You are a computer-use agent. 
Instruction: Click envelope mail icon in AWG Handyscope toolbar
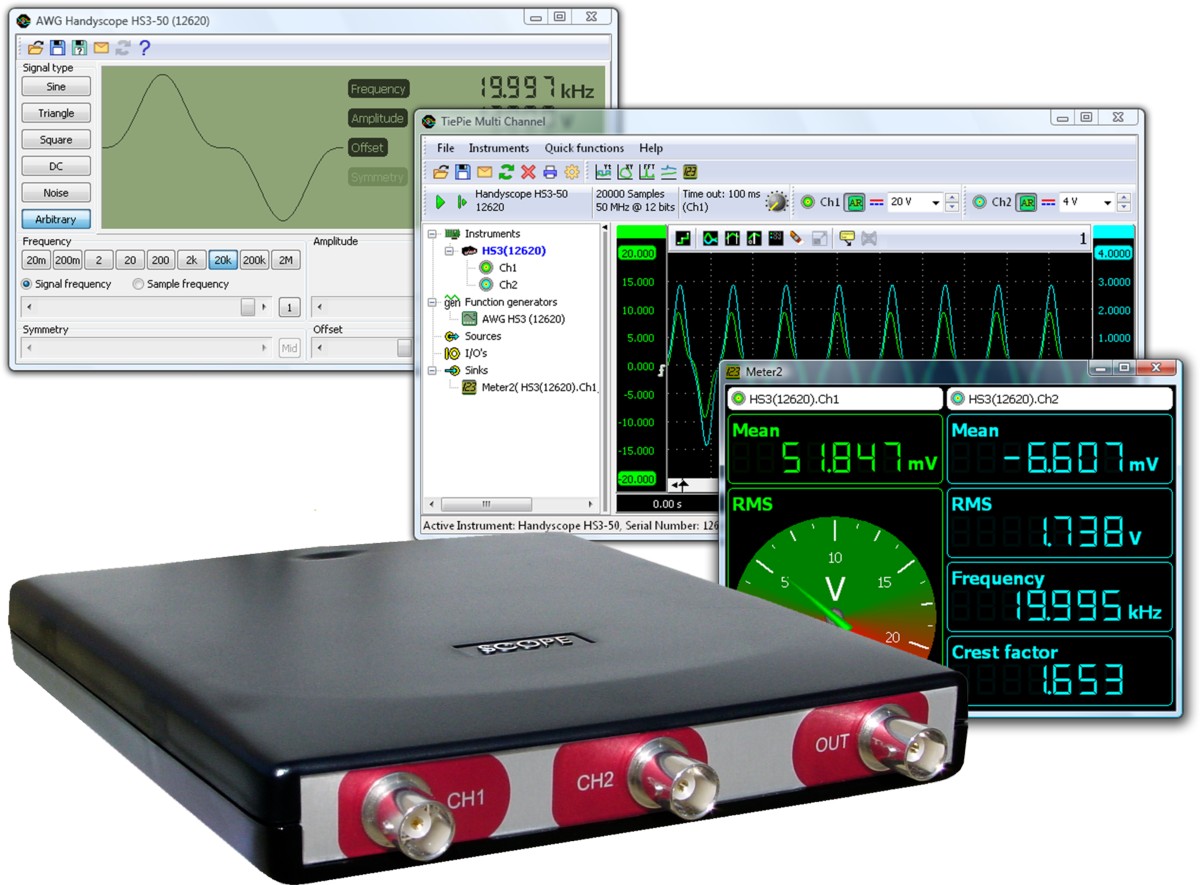coord(101,47)
